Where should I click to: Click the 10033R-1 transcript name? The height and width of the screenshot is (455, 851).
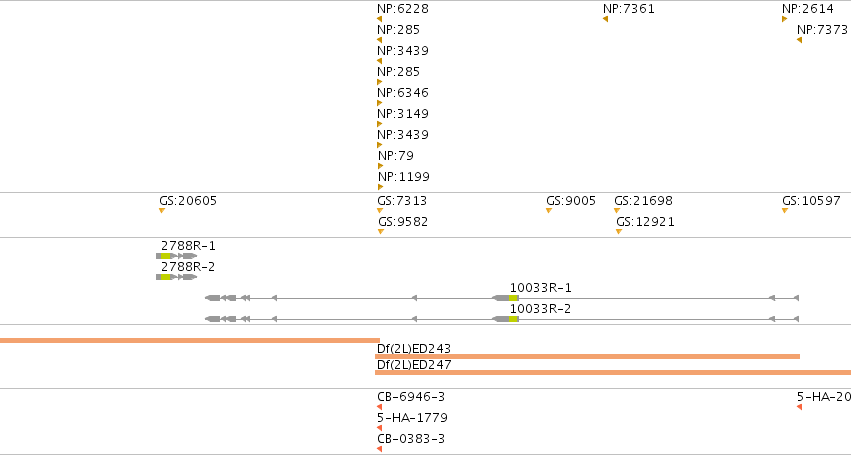coord(541,288)
